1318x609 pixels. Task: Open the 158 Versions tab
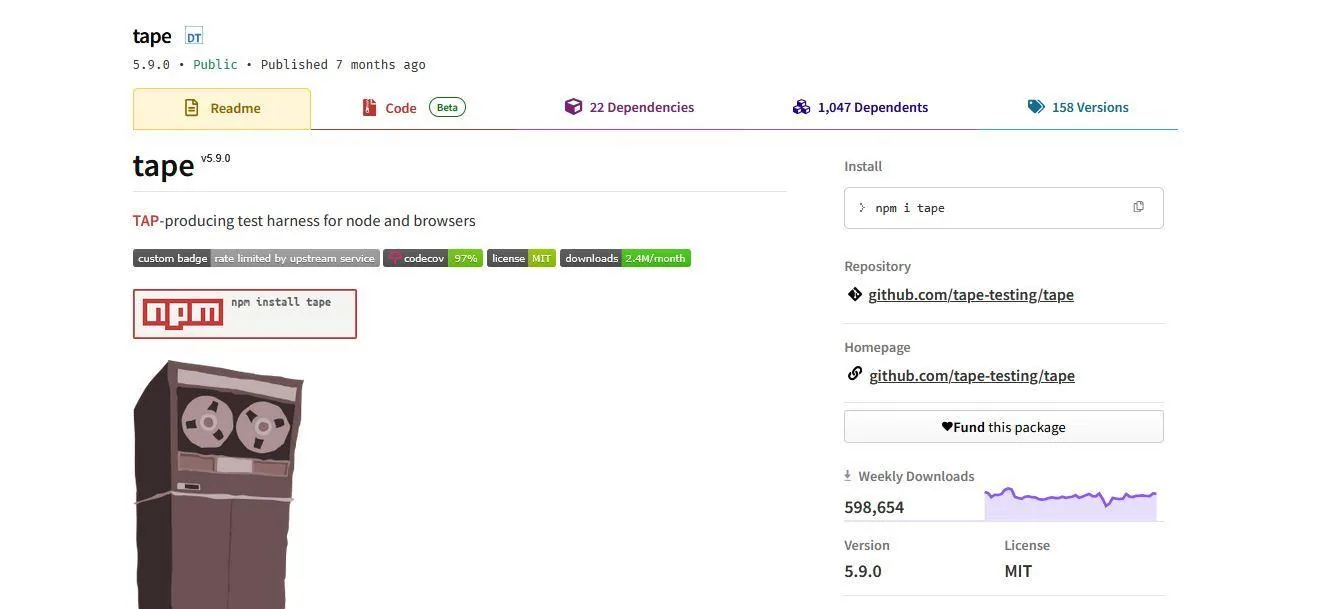tap(1078, 107)
